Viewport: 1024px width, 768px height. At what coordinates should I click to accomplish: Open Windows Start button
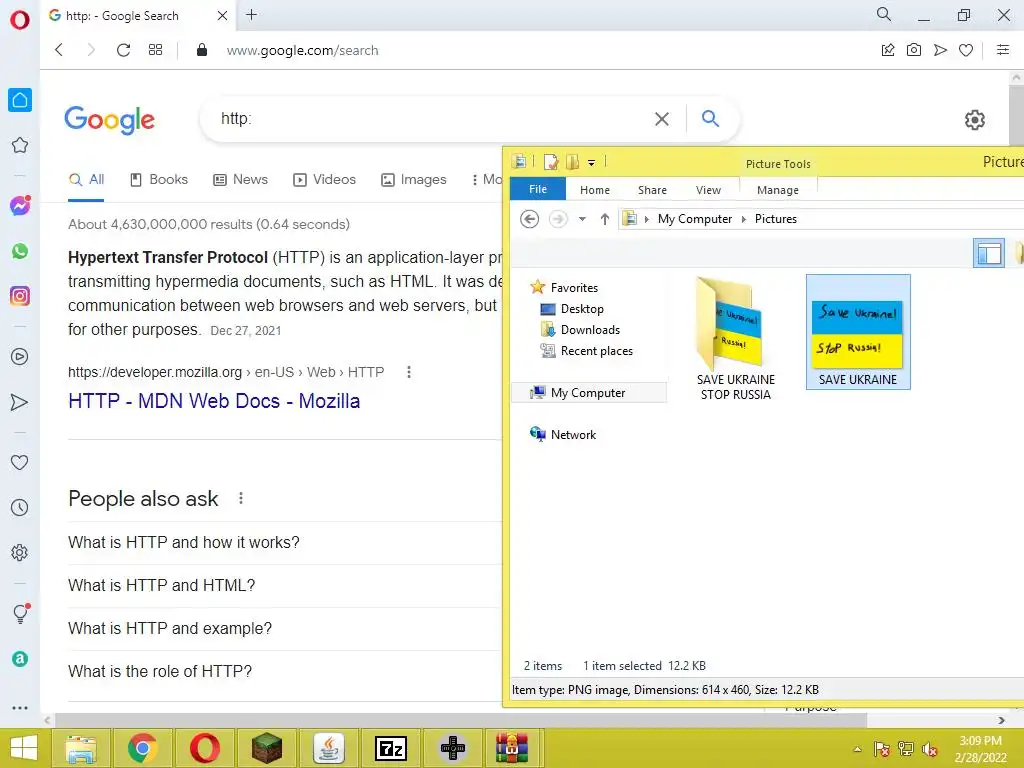pos(24,748)
